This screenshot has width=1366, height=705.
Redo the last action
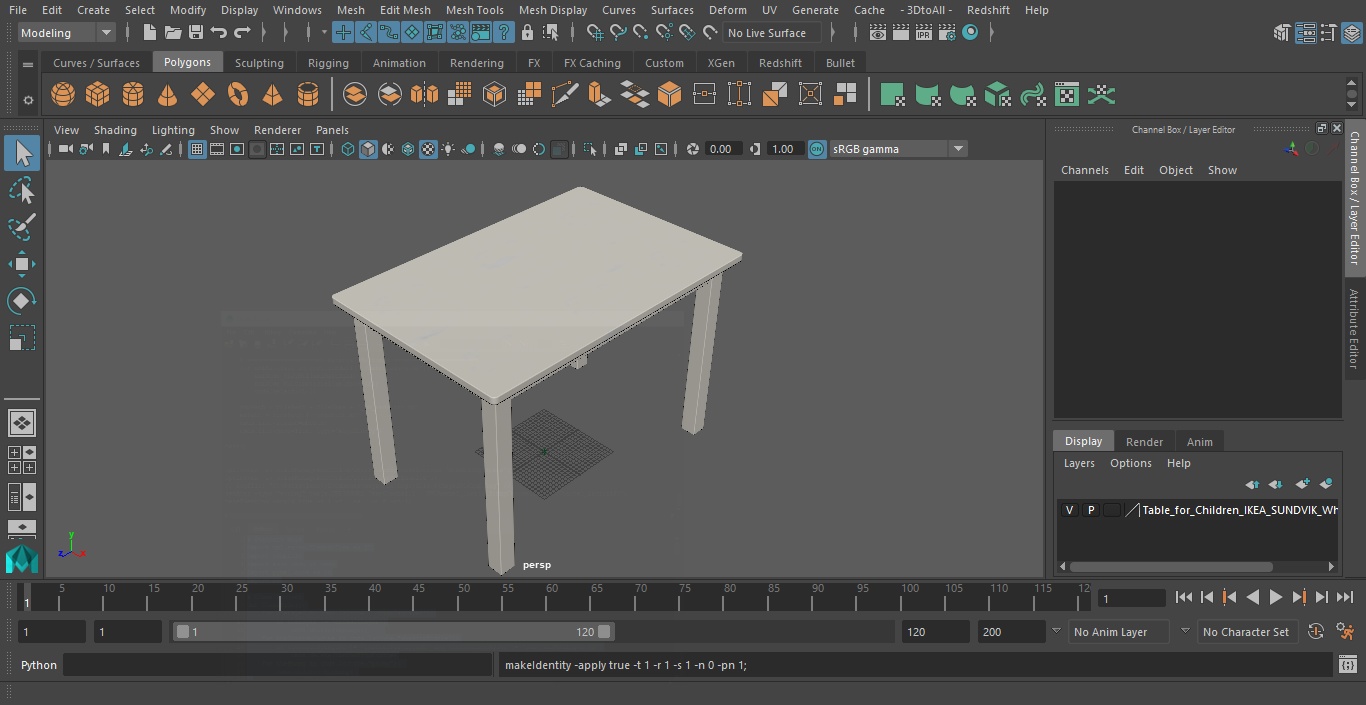coord(242,33)
